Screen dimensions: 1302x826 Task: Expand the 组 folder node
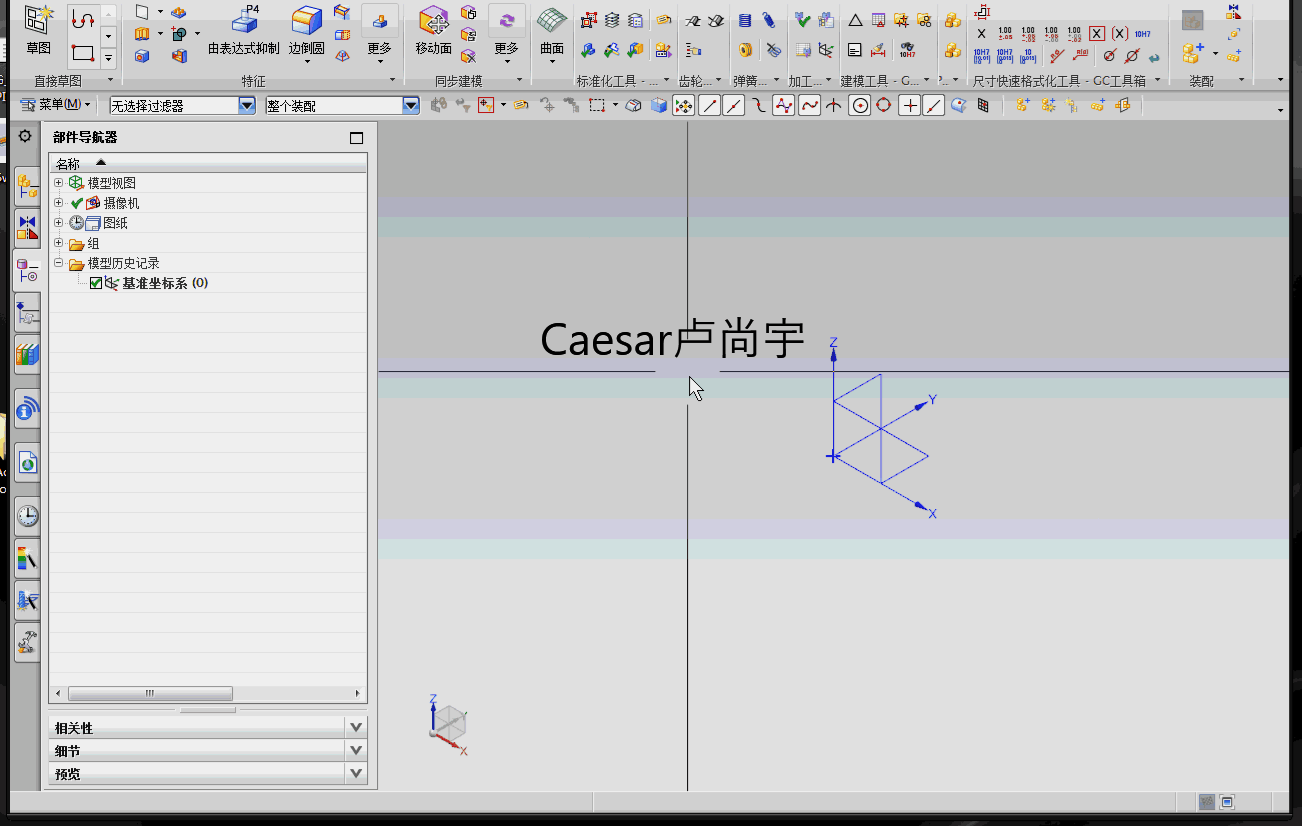point(58,243)
